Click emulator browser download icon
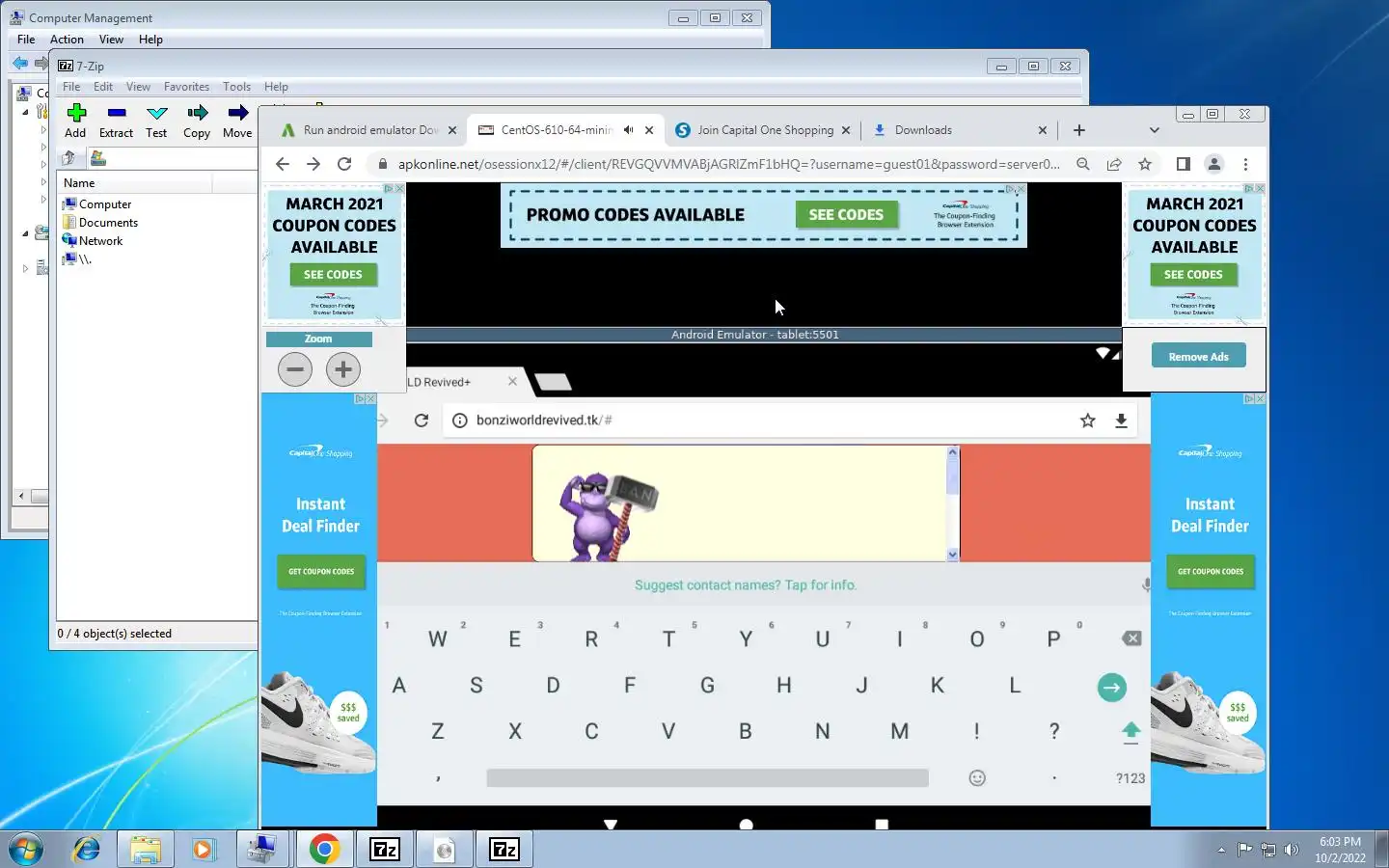 point(1121,420)
